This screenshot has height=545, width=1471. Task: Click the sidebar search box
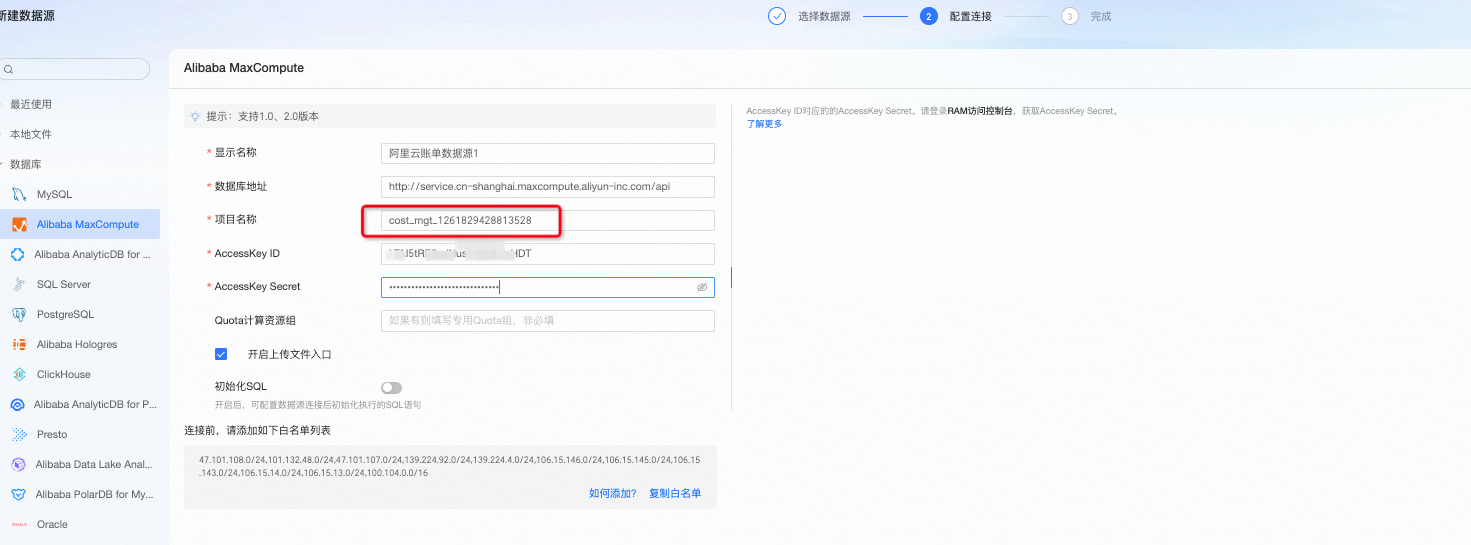75,69
